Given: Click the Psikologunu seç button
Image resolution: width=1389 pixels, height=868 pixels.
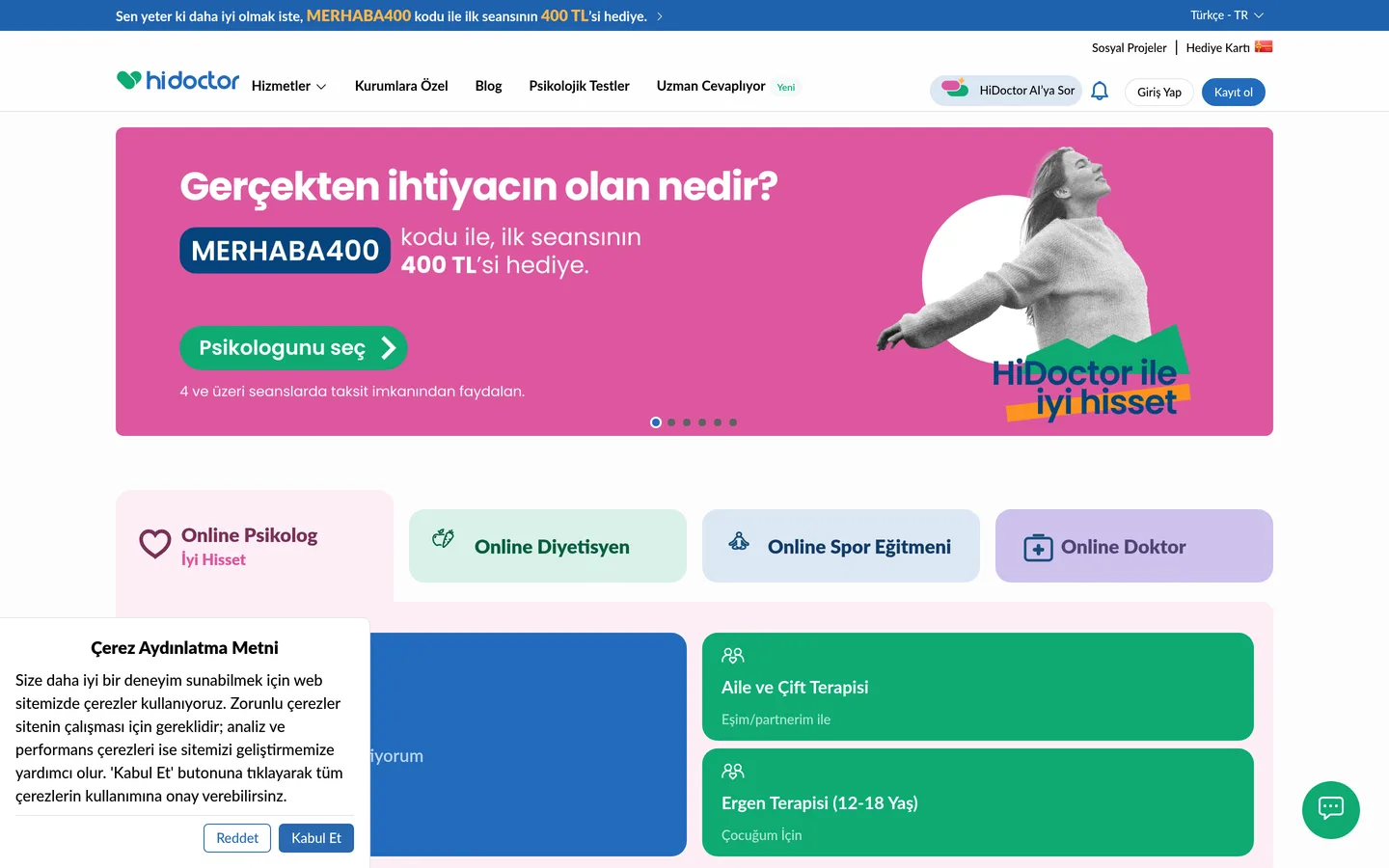Looking at the screenshot, I should 293,348.
